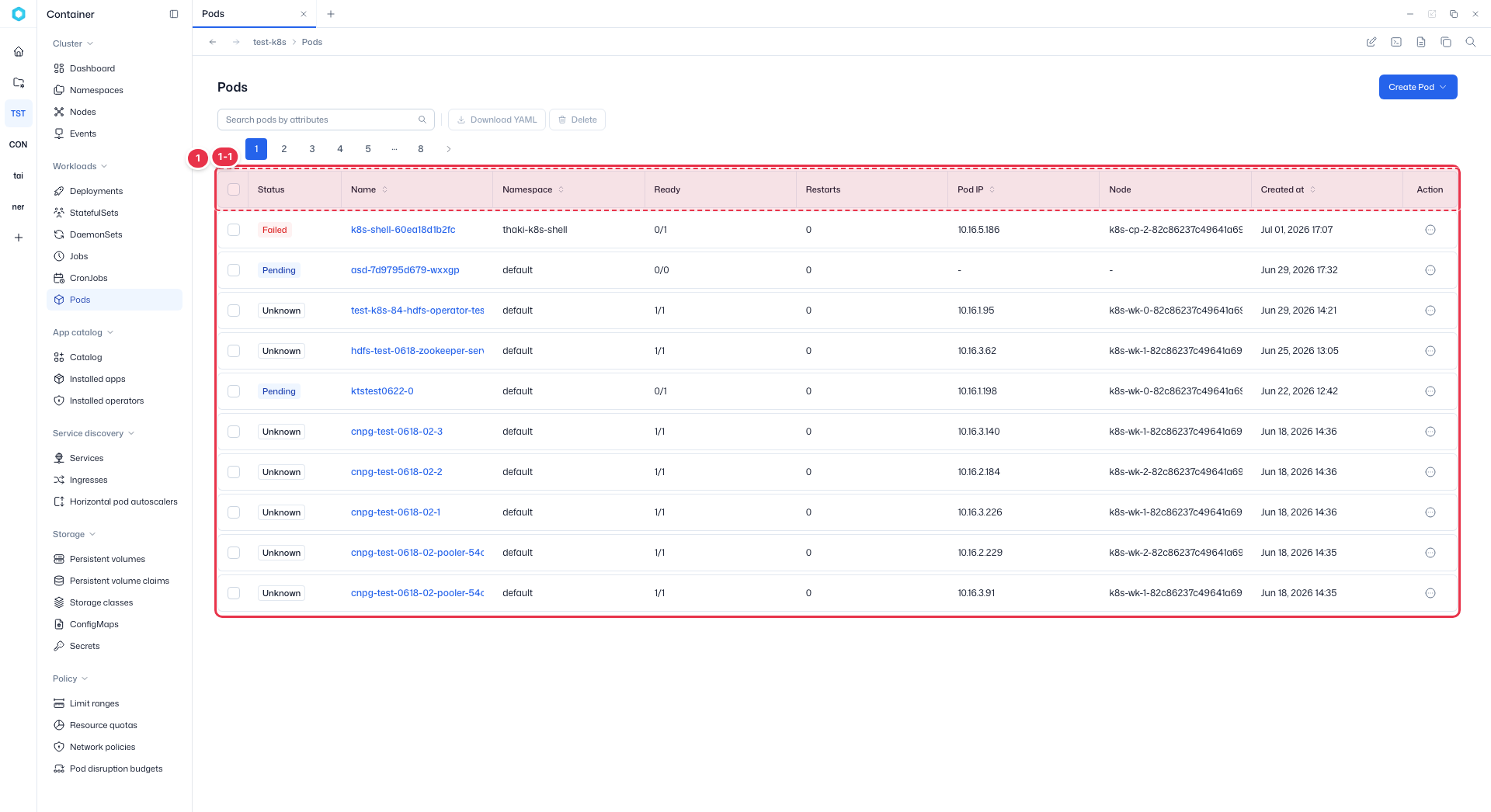Go back with the left arrow icon

tap(213, 42)
